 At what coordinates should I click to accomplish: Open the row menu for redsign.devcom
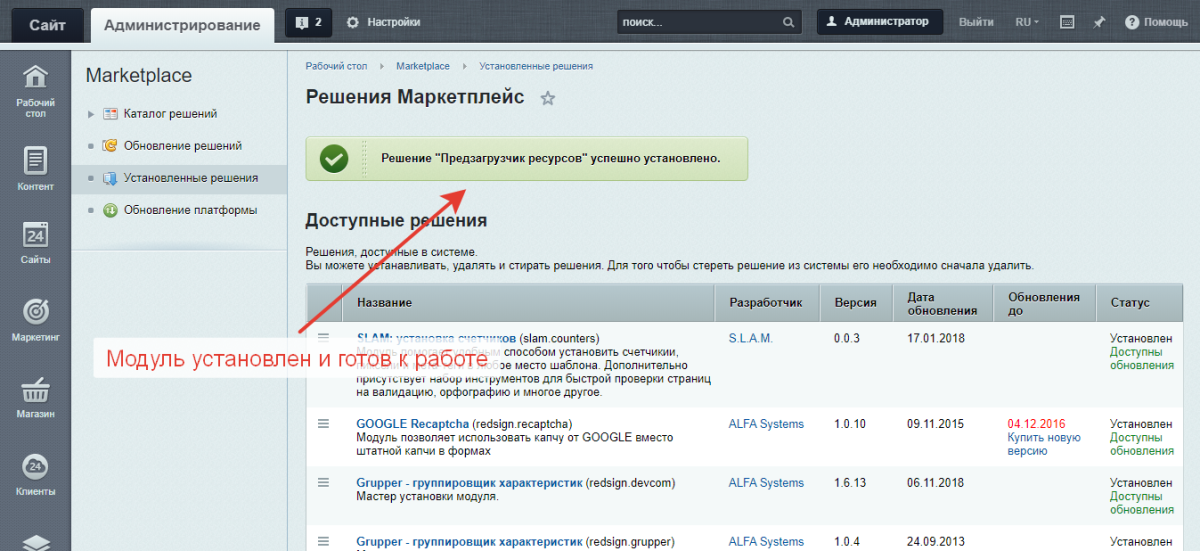pos(323,482)
